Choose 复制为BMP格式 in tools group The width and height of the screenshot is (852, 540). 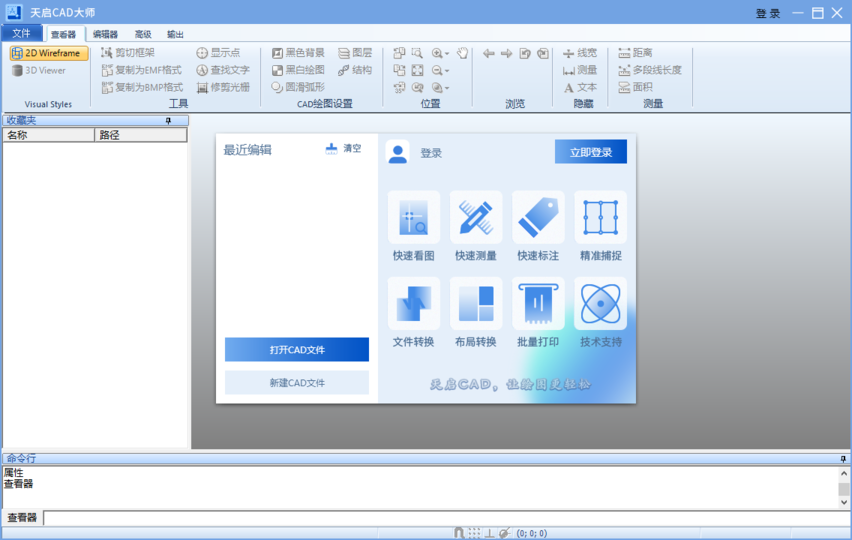[142, 87]
